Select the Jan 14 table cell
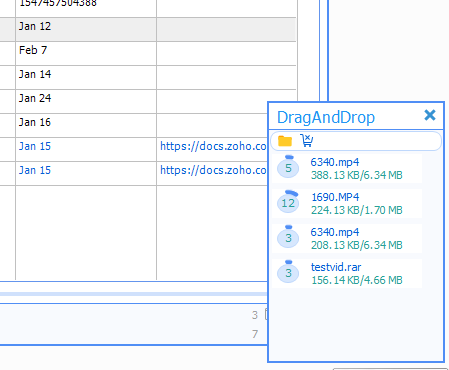449x370 pixels. 86,78
